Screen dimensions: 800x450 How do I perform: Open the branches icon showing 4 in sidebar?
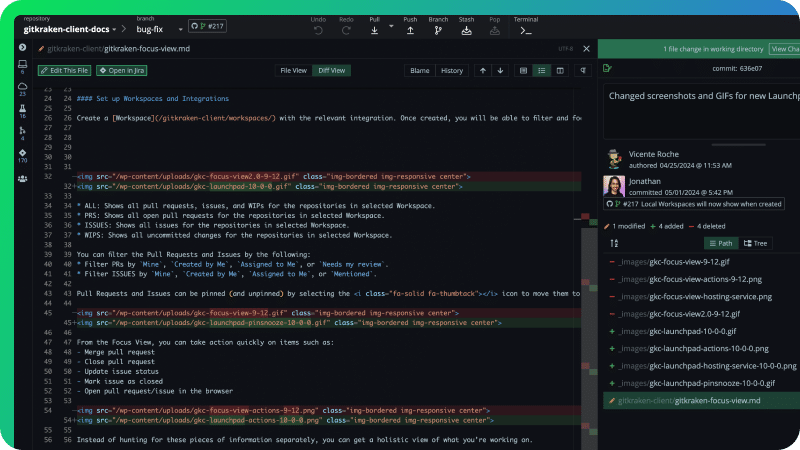[x=22, y=131]
